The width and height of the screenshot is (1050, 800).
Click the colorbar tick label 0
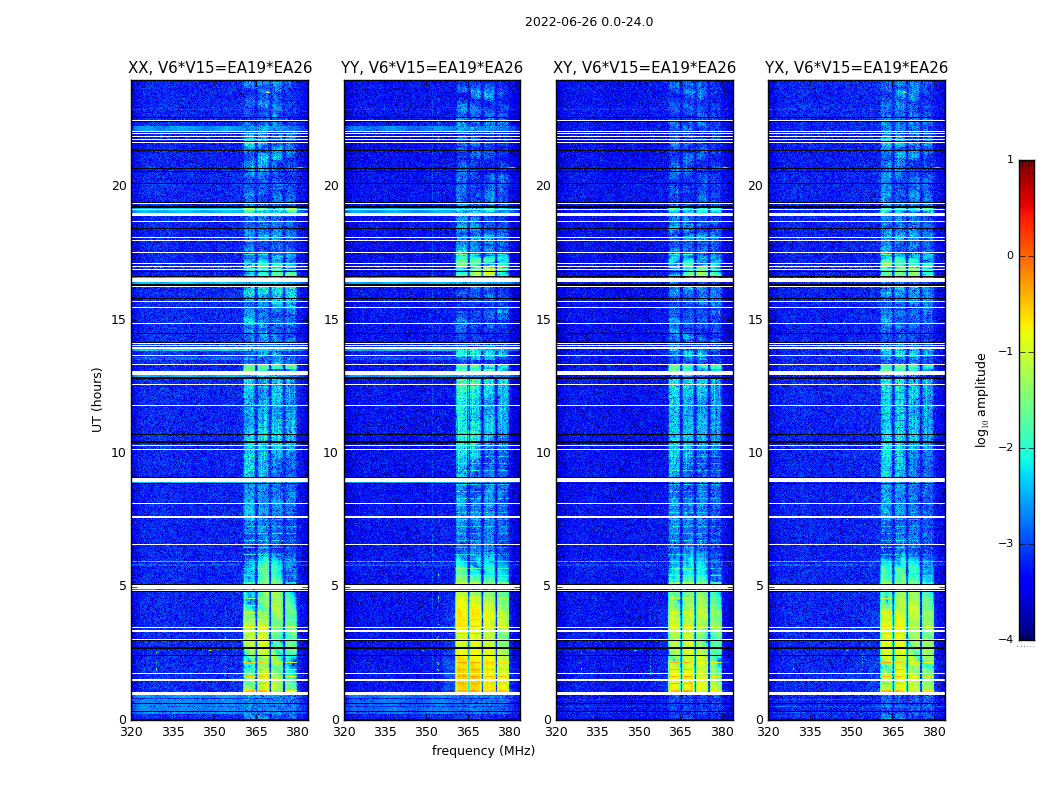1010,256
